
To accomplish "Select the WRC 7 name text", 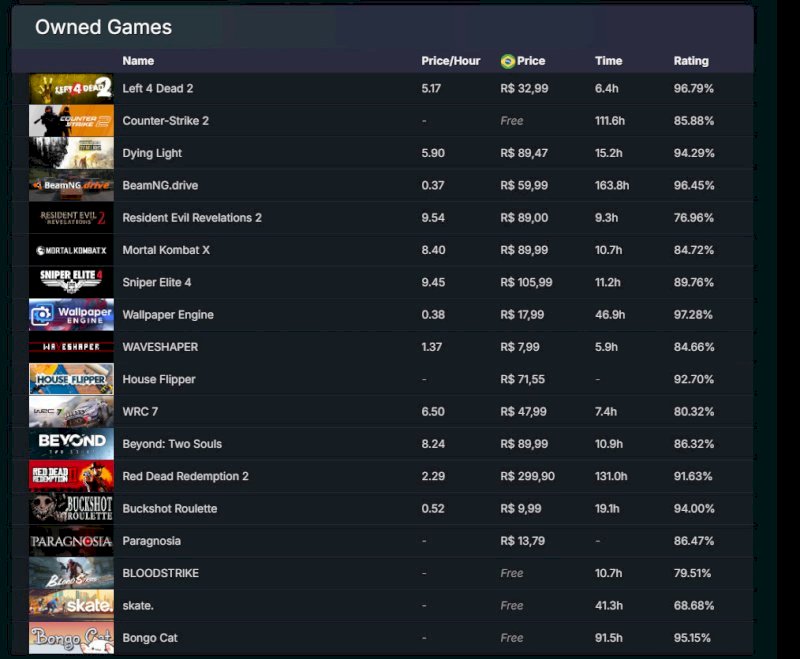I will pos(140,412).
